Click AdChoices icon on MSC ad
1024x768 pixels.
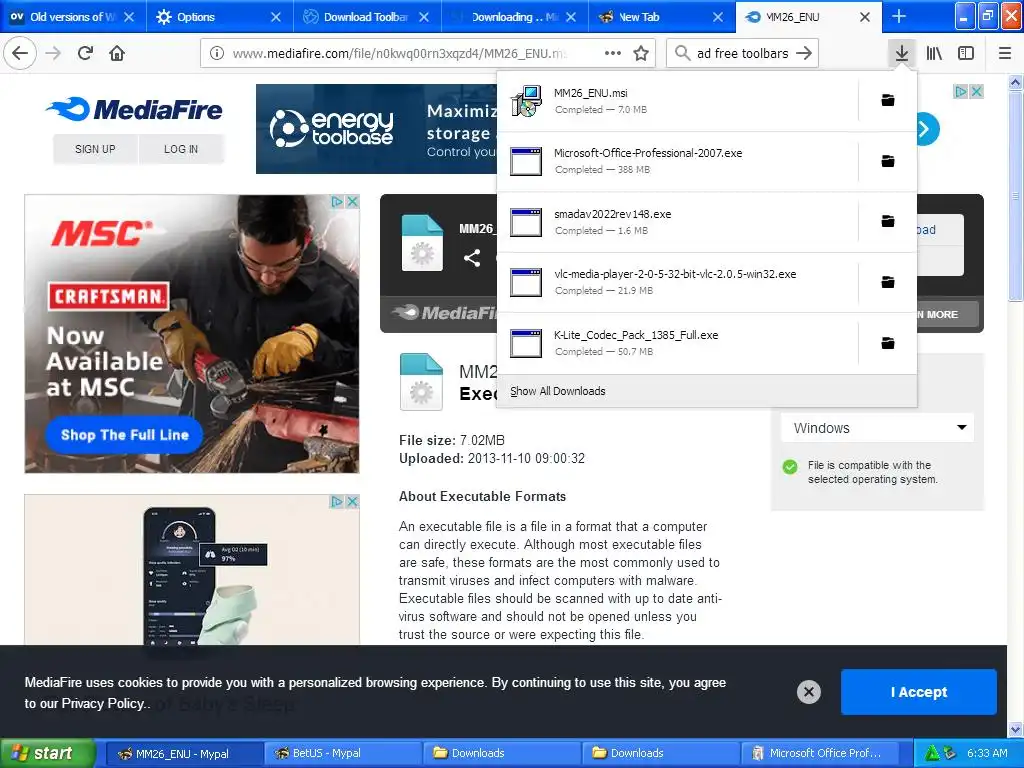pyautogui.click(x=338, y=202)
